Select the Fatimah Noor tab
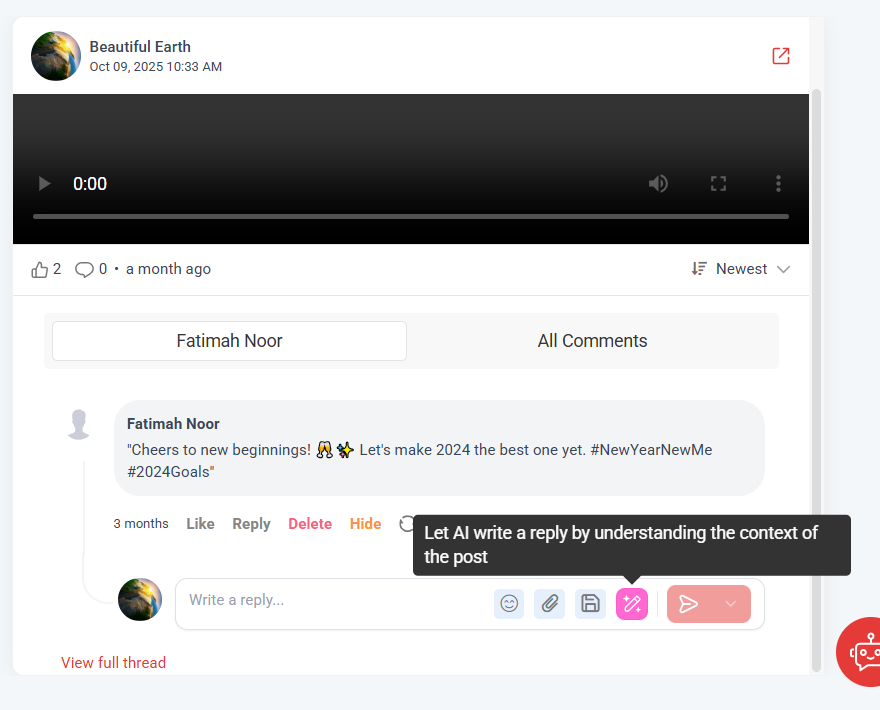The image size is (880, 710). click(228, 341)
